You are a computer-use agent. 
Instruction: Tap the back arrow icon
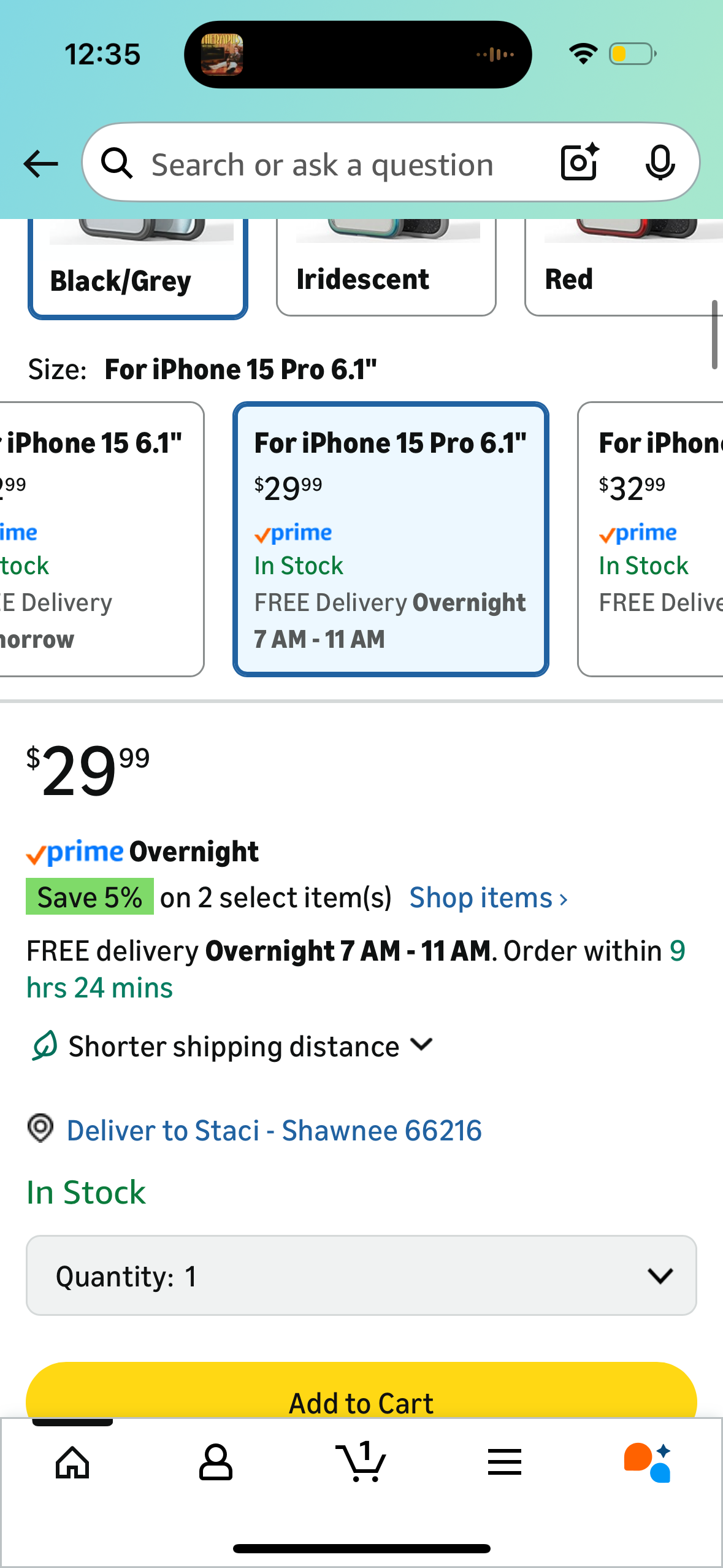(40, 164)
